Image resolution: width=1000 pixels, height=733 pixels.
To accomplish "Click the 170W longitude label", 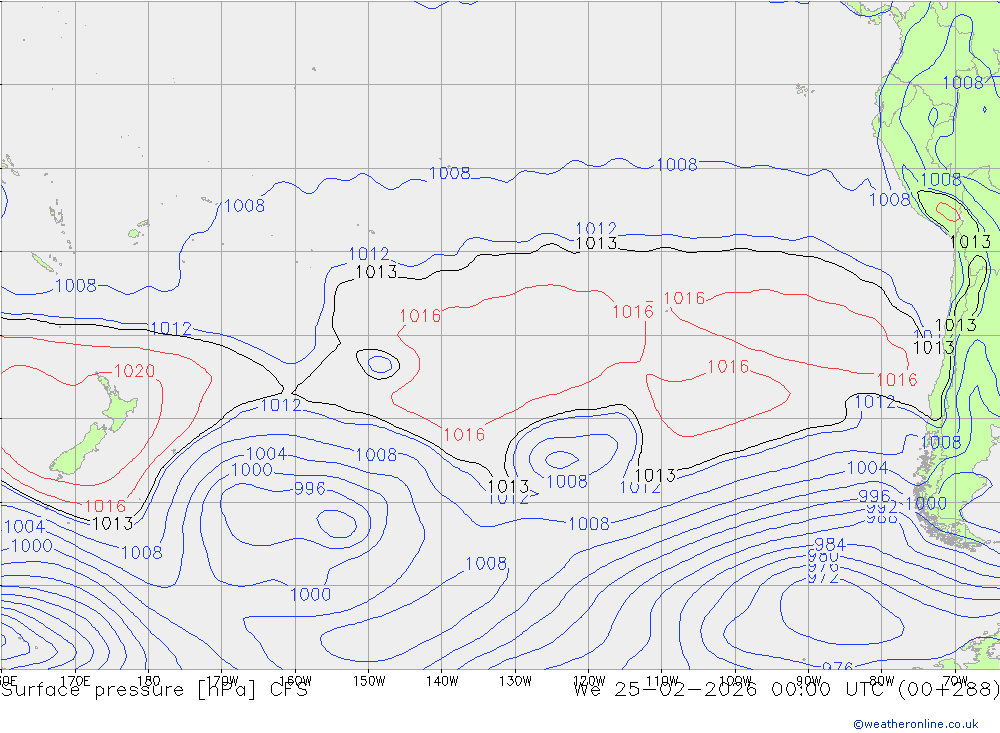I will tap(222, 680).
